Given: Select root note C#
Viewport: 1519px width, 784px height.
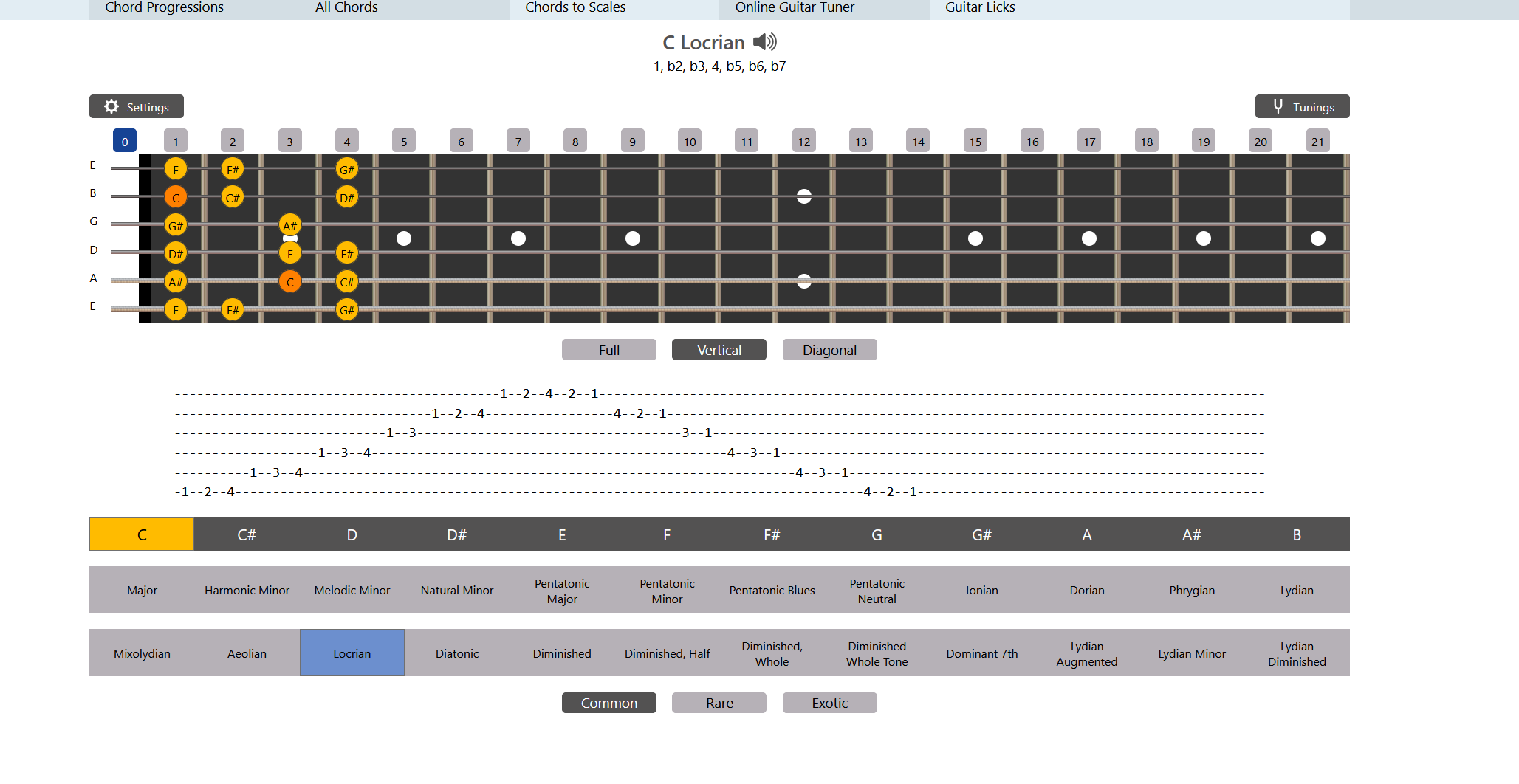Looking at the screenshot, I should 247,534.
